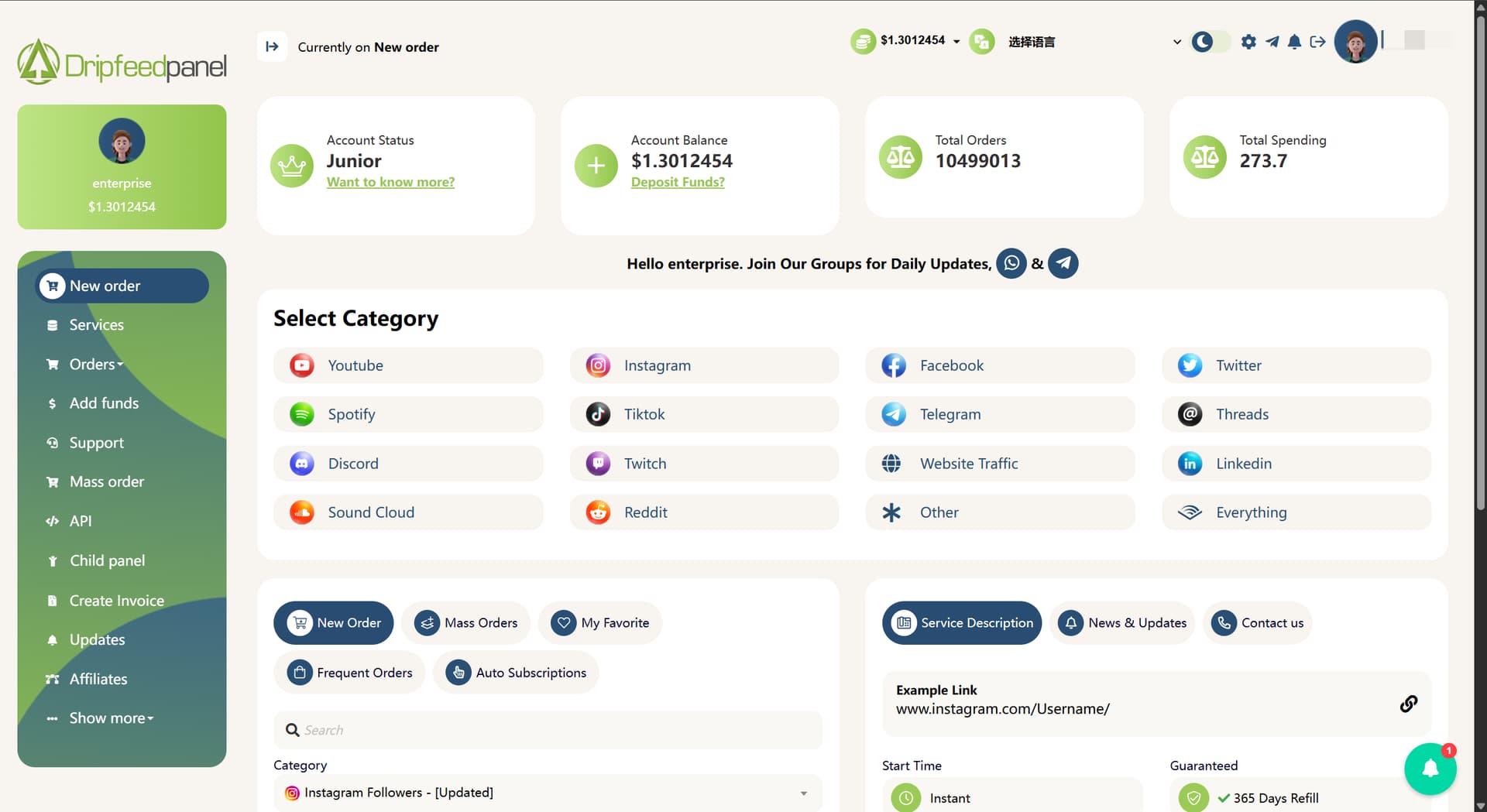
Task: Select the Threads category icon
Action: (x=1190, y=414)
